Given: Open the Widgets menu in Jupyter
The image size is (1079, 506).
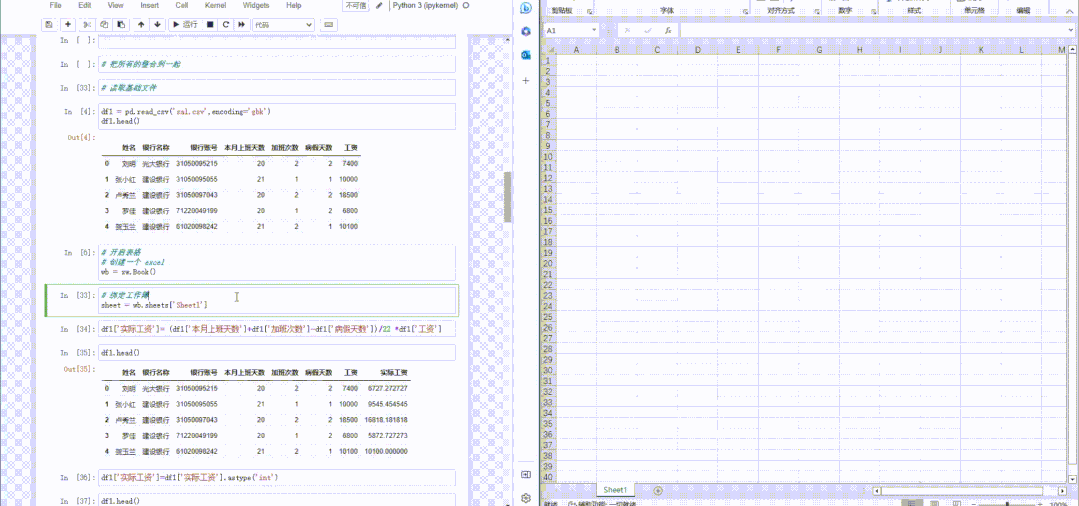Looking at the screenshot, I should (x=256, y=5).
